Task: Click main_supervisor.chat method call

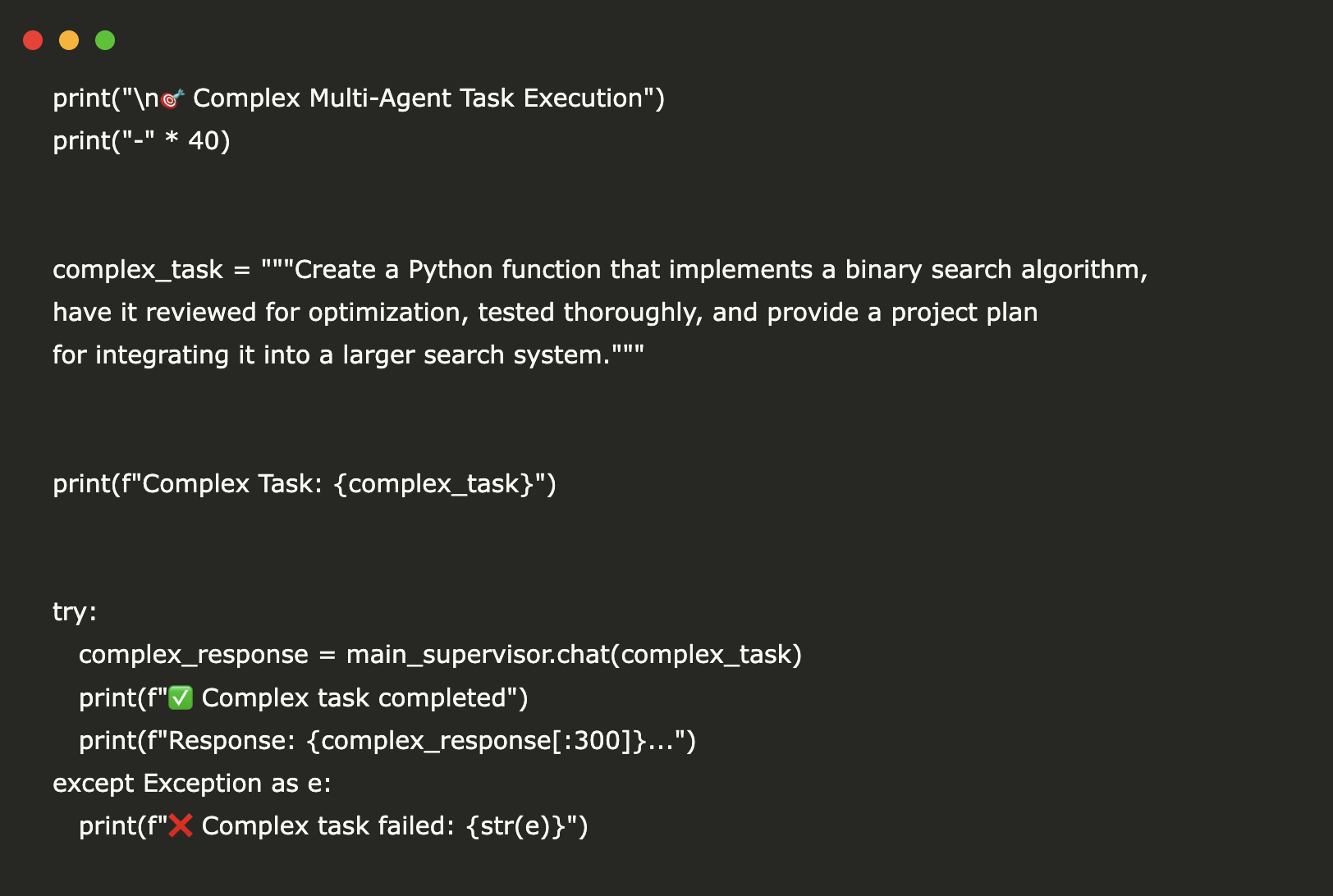Action: pyautogui.click(x=483, y=655)
